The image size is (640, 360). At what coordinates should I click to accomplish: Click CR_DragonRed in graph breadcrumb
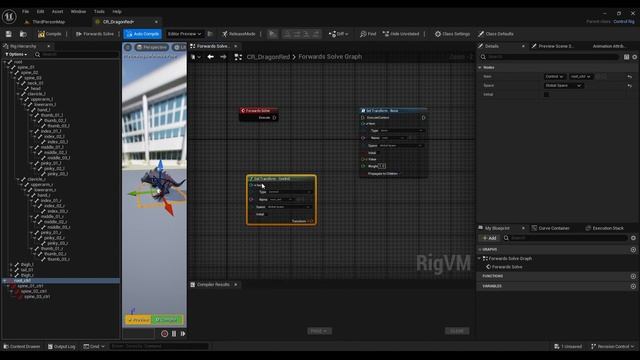click(268, 57)
